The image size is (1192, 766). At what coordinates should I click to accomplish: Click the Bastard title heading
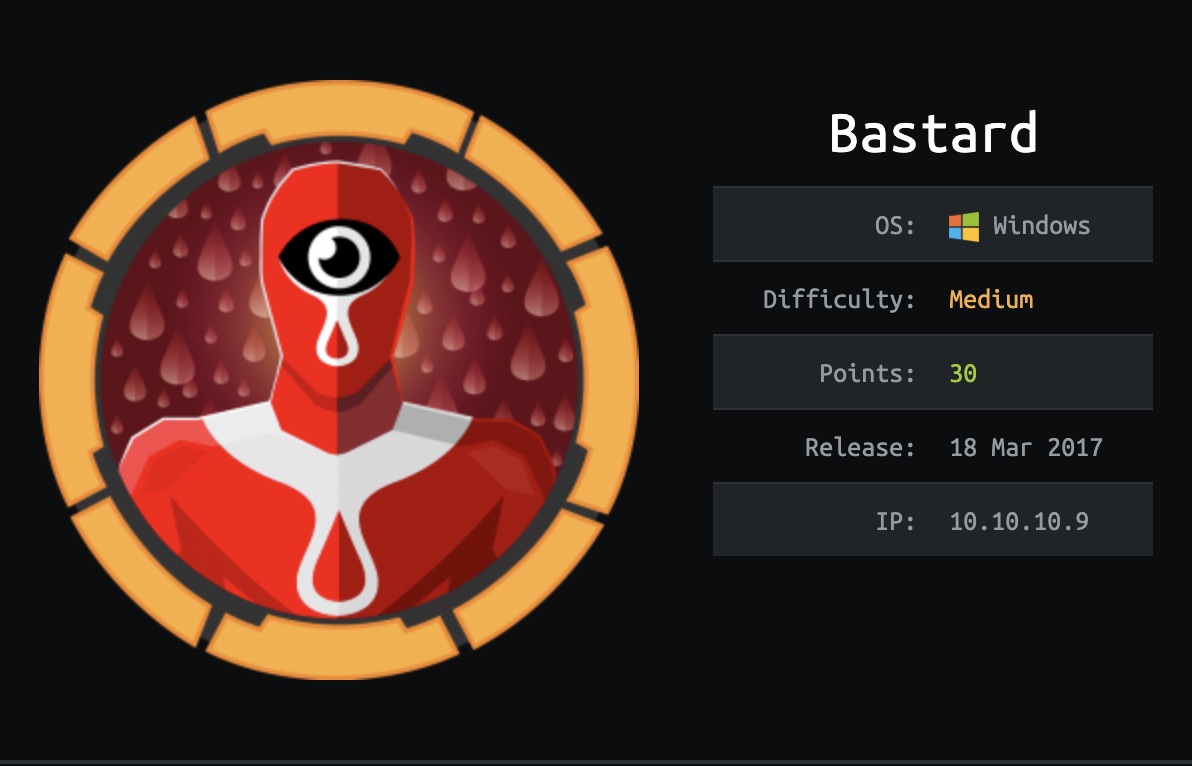click(x=934, y=133)
